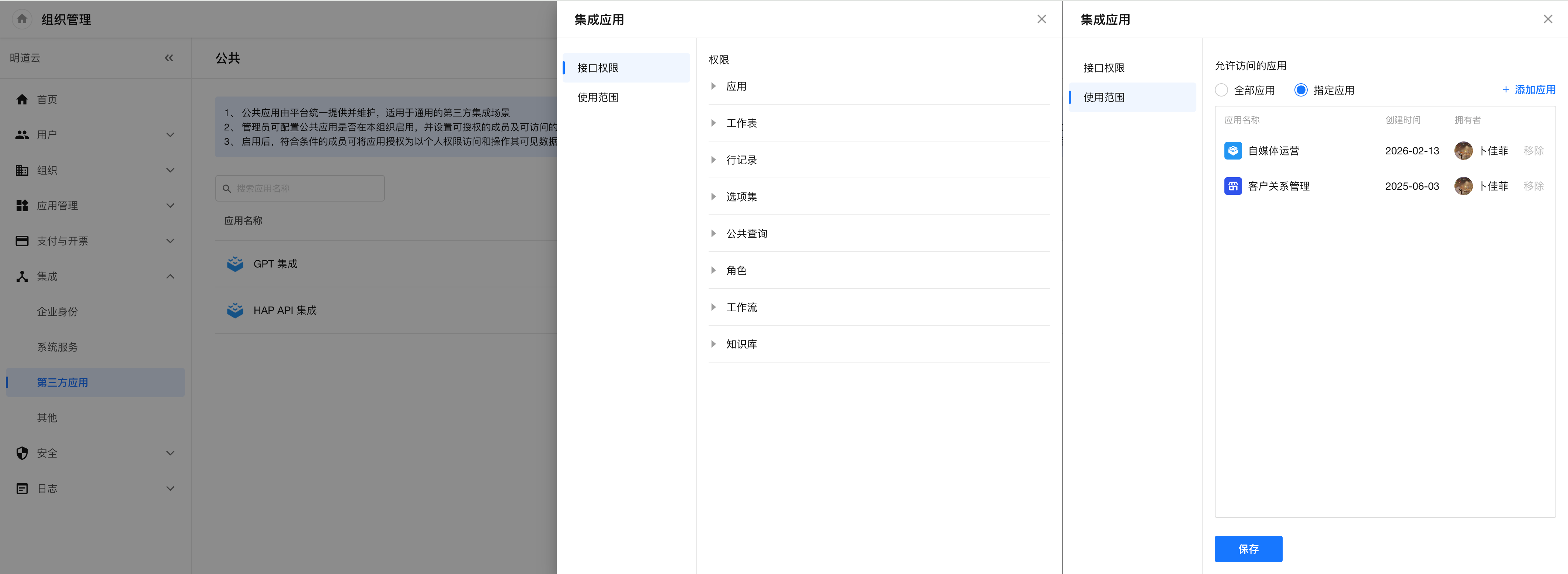The width and height of the screenshot is (1568, 574).
Task: Click the 应用管理 grid icon in sidebar
Action: 22,206
